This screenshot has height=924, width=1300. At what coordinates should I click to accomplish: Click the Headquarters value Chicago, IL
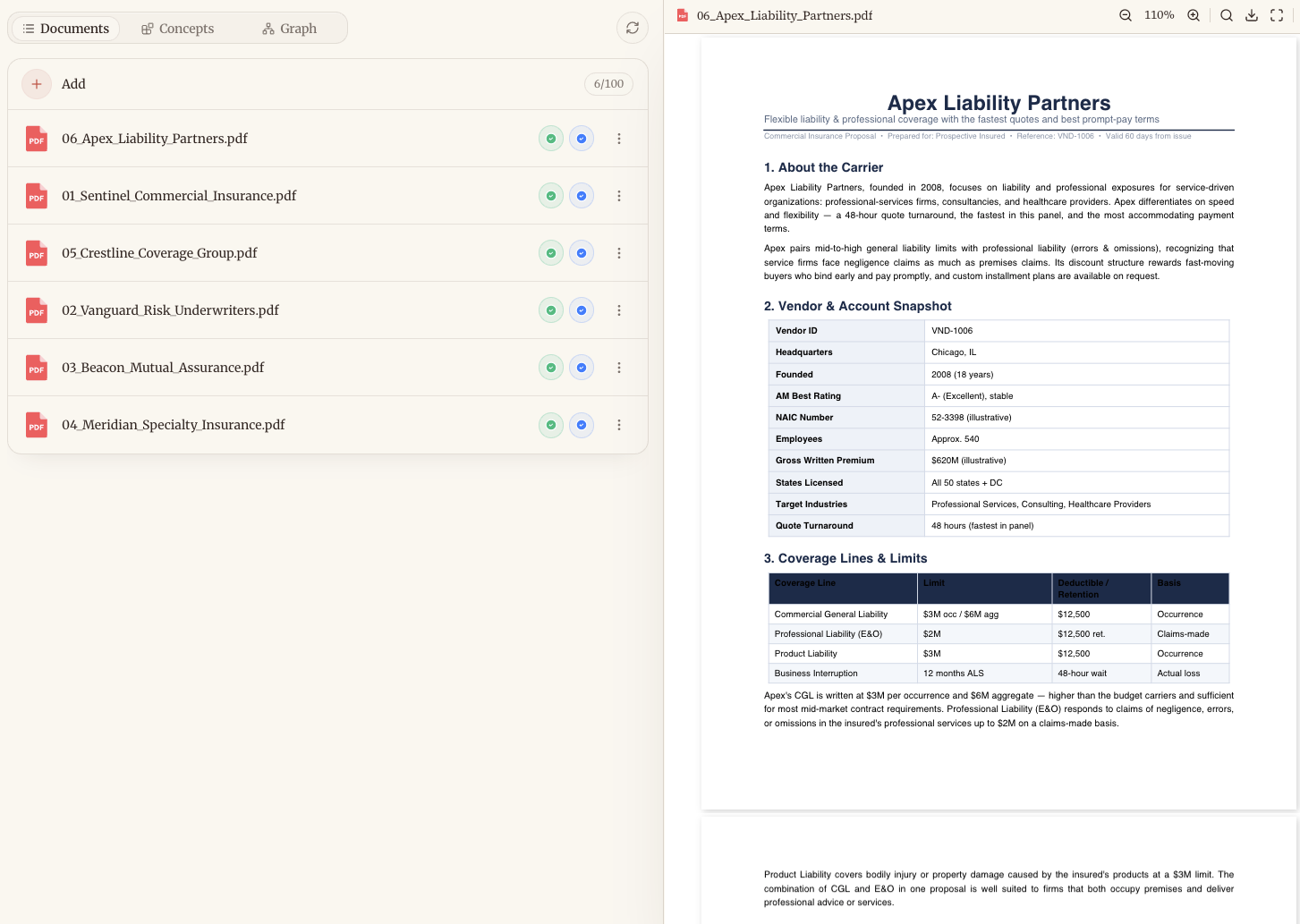pyautogui.click(x=954, y=352)
